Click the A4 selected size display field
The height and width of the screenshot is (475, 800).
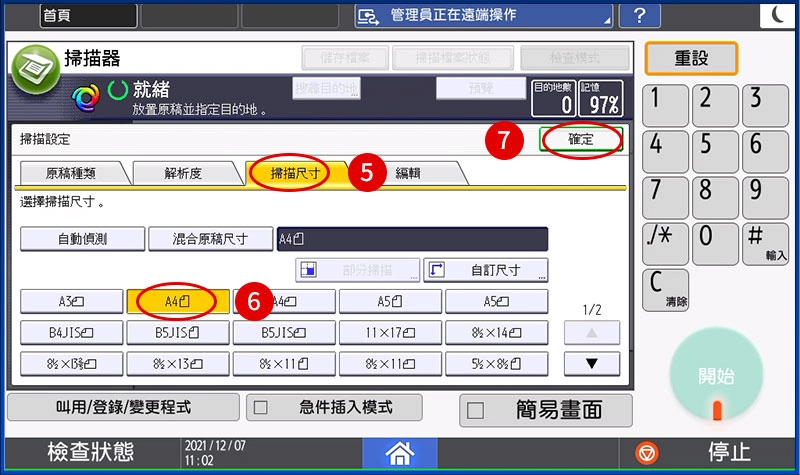pos(412,239)
